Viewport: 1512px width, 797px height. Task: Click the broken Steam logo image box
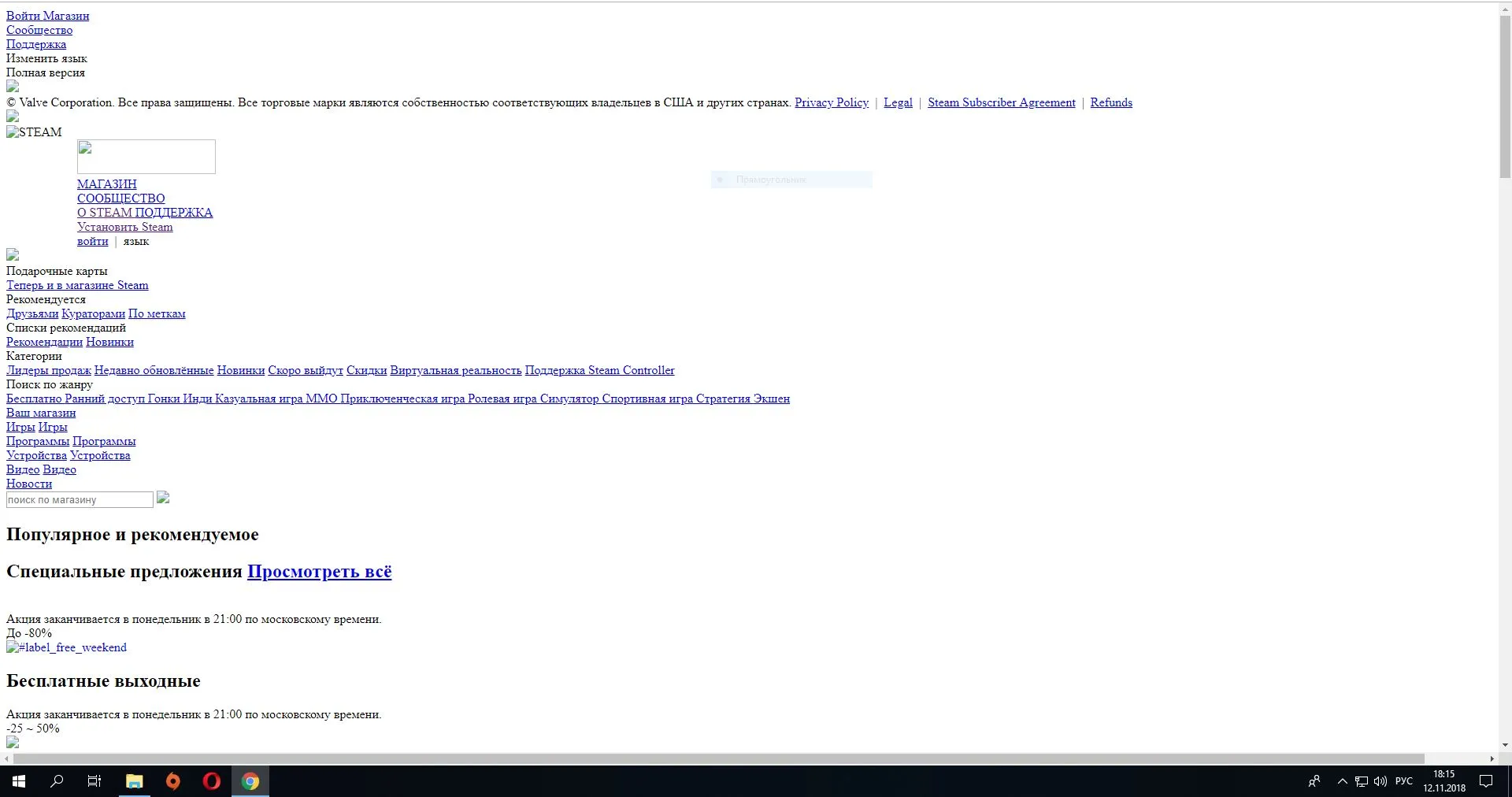[146, 157]
